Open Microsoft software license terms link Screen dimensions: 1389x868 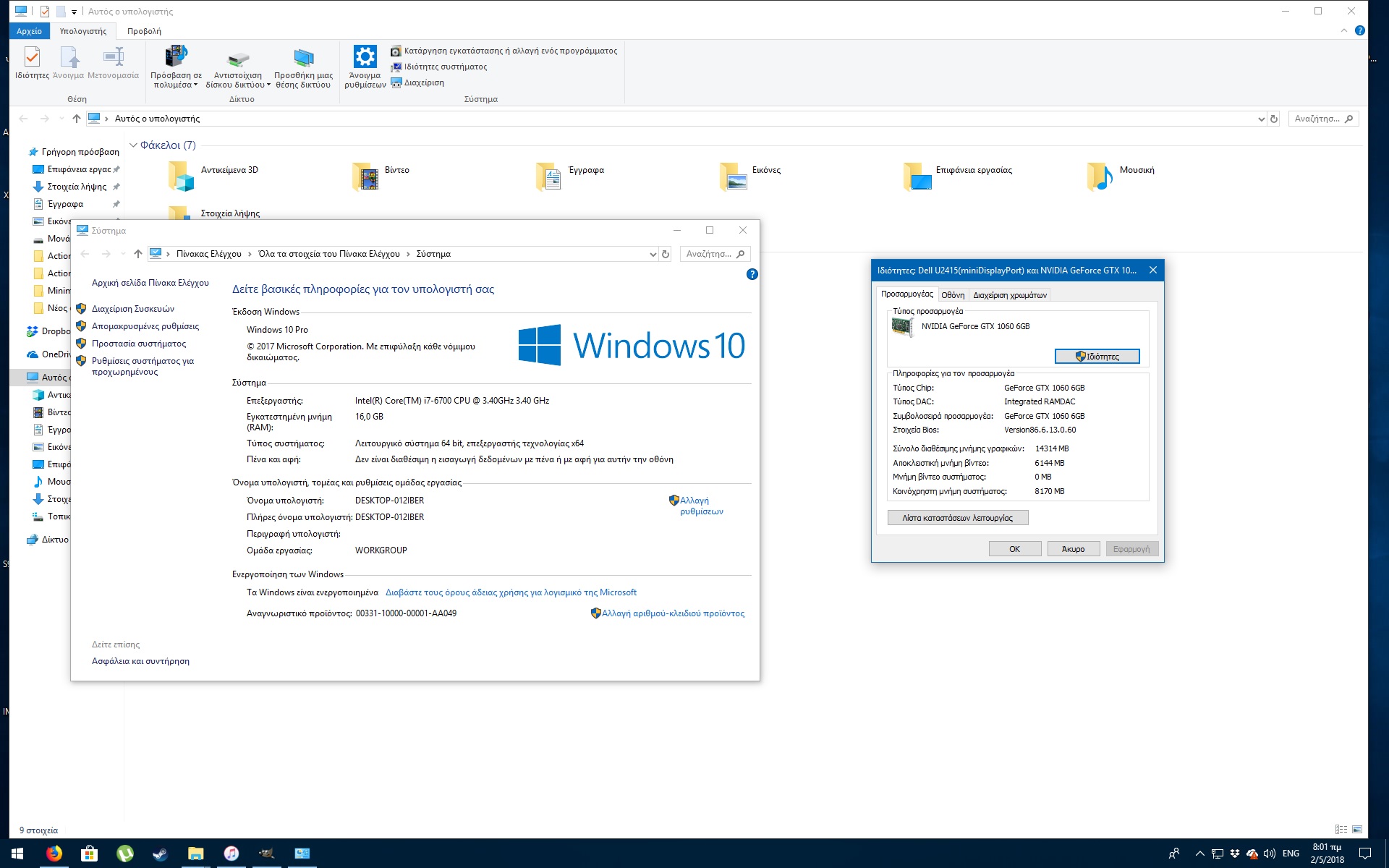click(511, 592)
